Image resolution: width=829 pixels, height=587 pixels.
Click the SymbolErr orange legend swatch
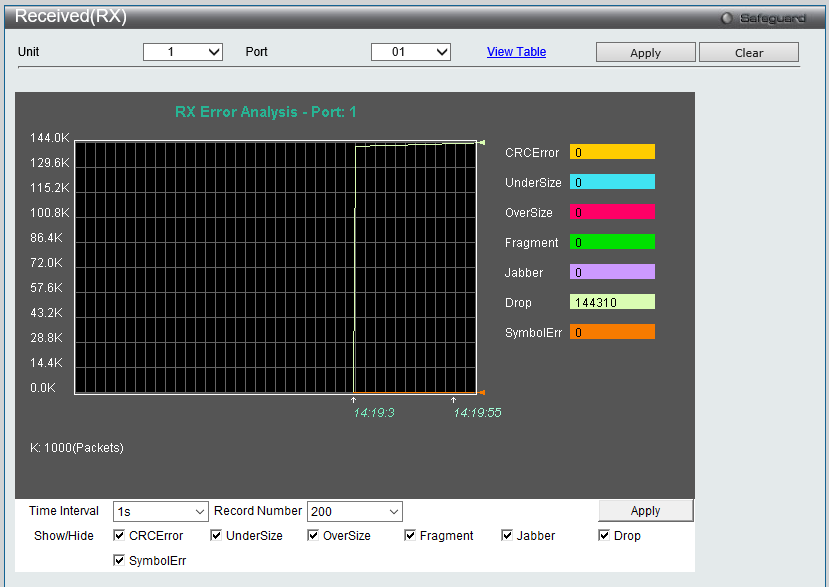click(612, 332)
